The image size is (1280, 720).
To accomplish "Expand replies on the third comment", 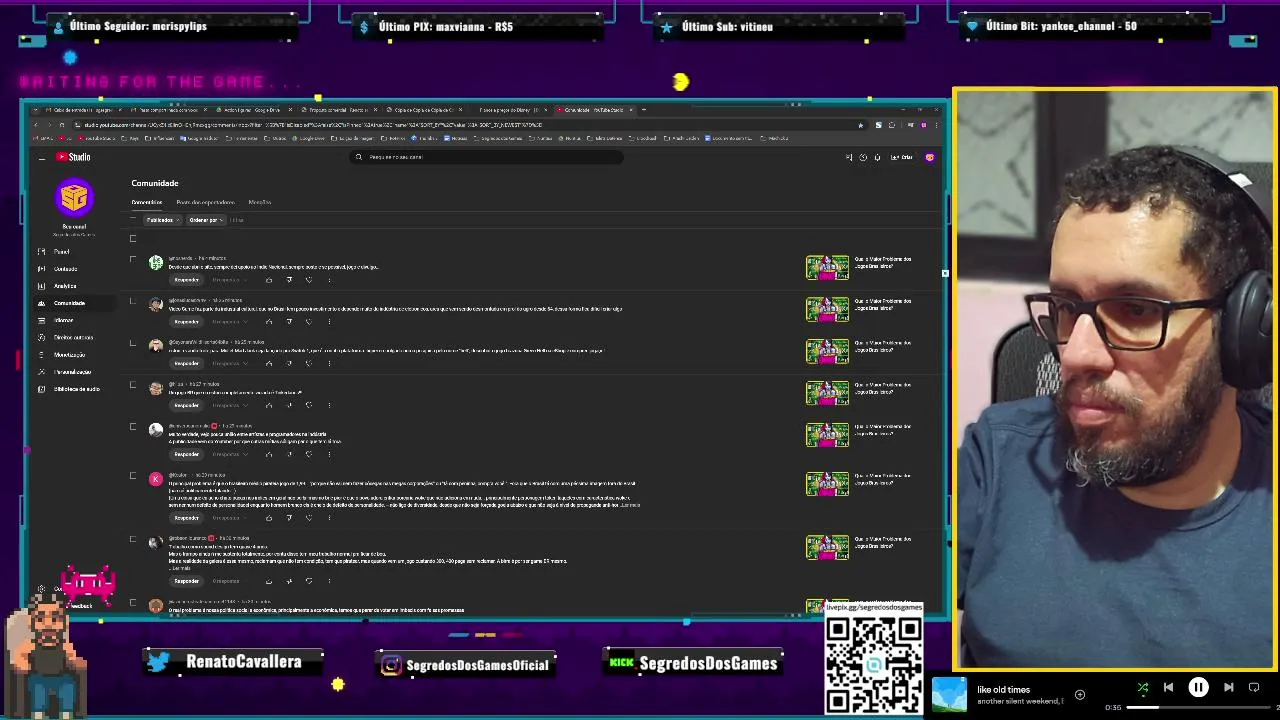I will click(x=229, y=364).
